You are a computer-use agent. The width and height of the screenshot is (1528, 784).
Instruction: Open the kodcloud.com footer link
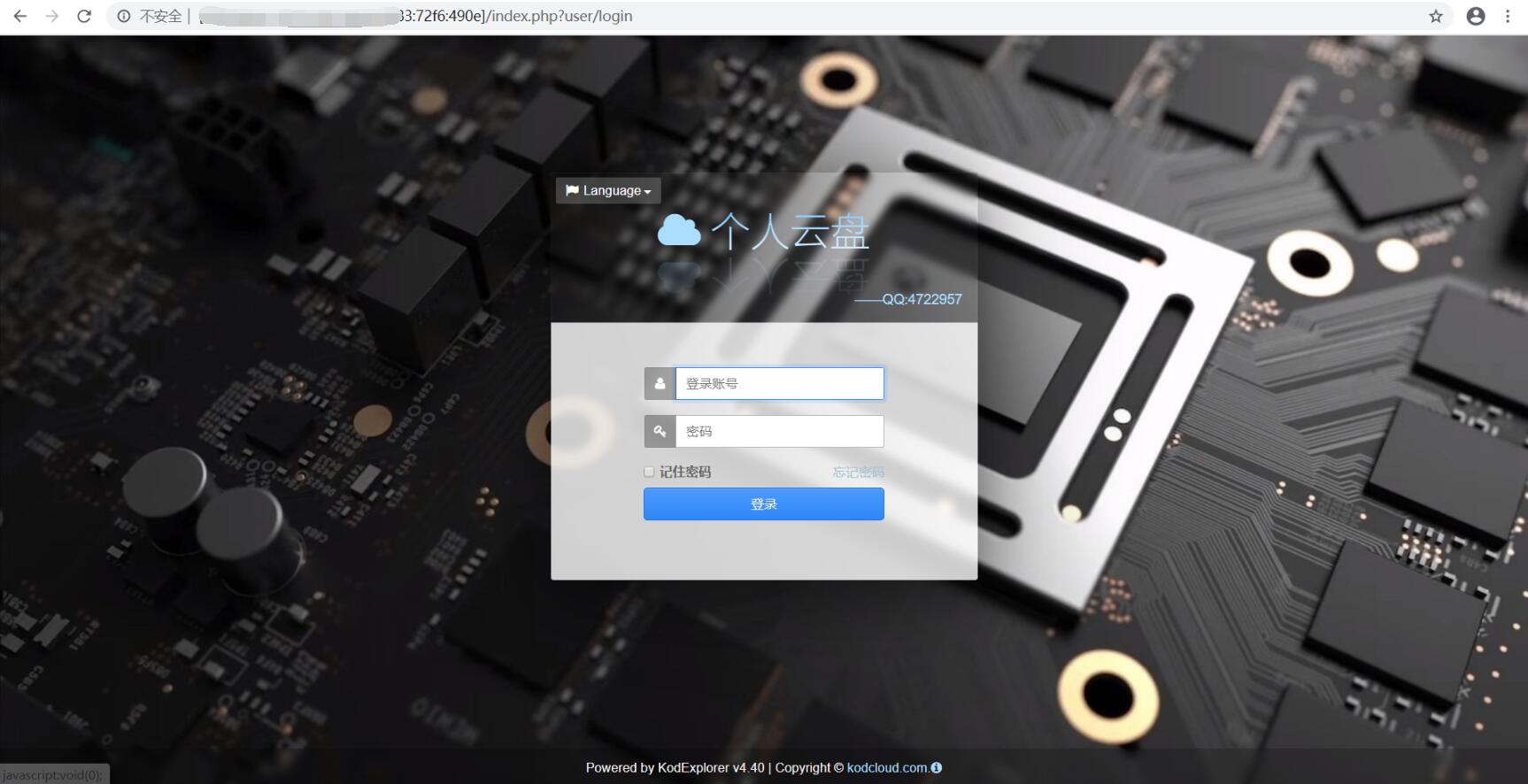(x=886, y=768)
